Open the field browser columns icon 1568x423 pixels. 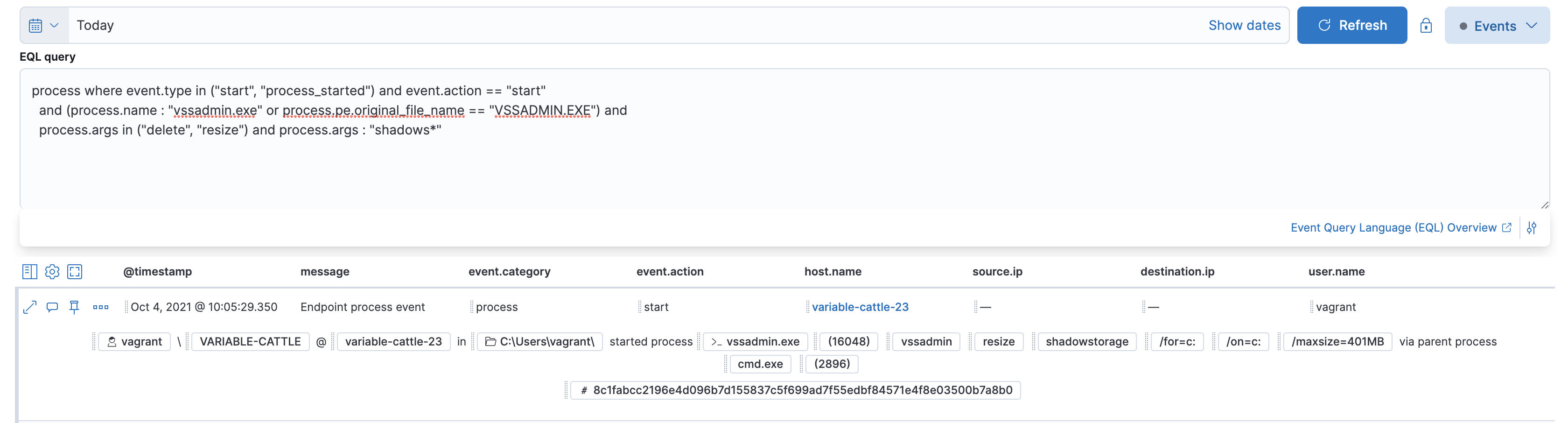point(29,272)
